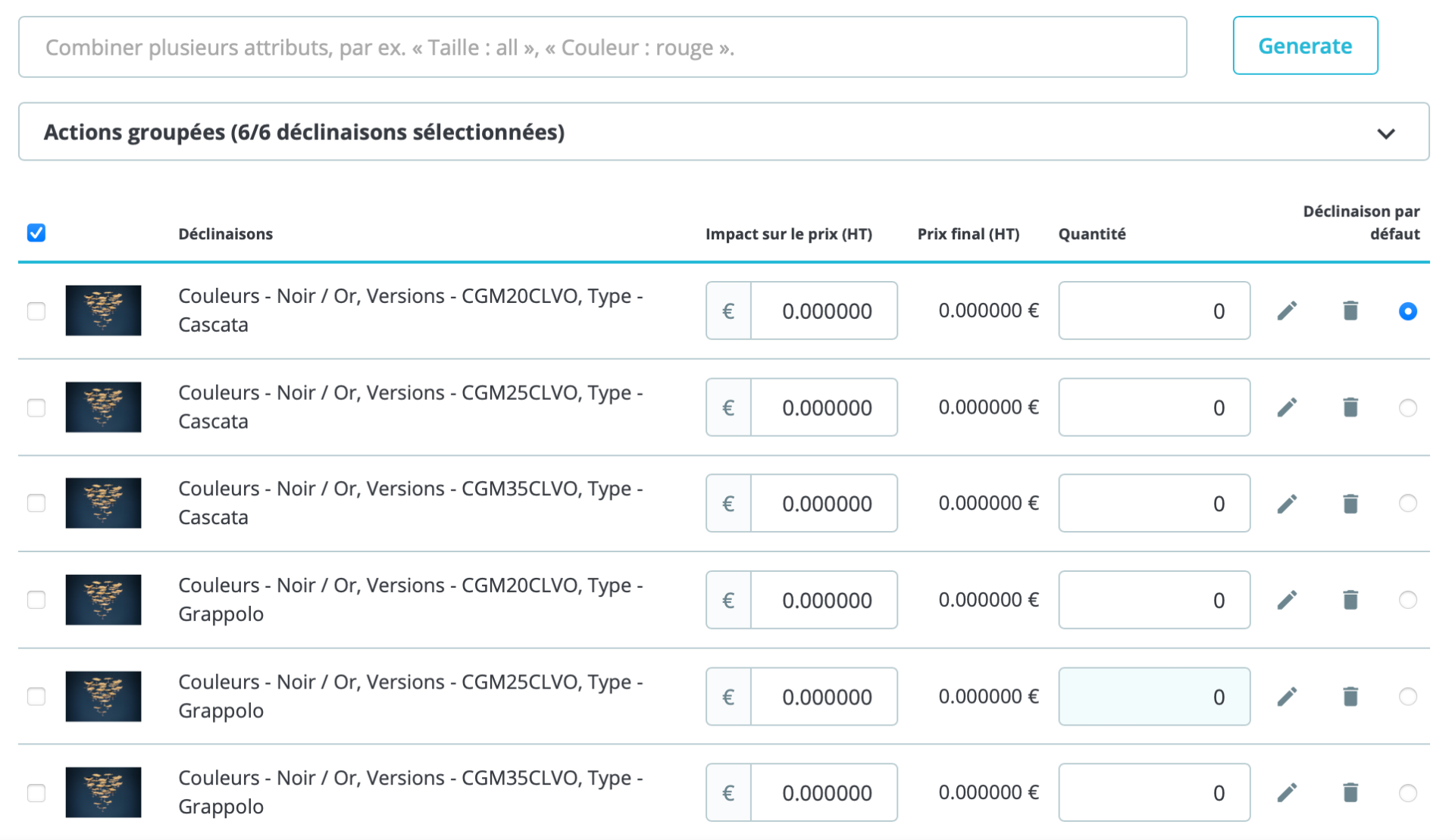Check the CGM20CLVO Grappolo row checkbox
Image resolution: width=1455 pixels, height=840 pixels.
36,600
